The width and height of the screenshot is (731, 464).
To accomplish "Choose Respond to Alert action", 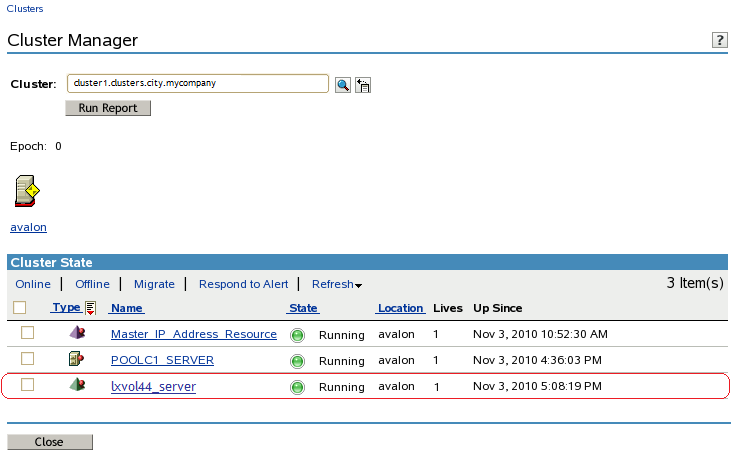I will point(243,285).
